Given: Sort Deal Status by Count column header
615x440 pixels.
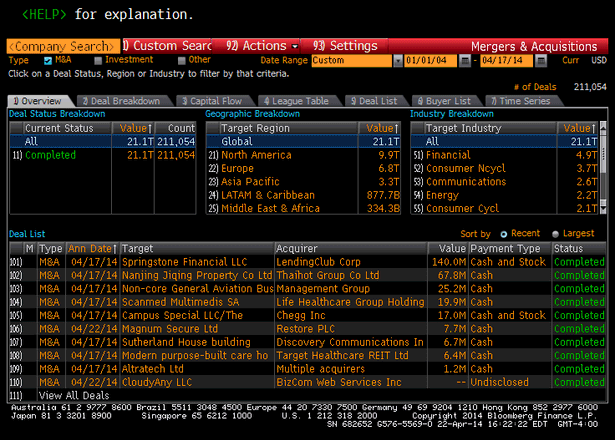Looking at the screenshot, I should (x=176, y=128).
